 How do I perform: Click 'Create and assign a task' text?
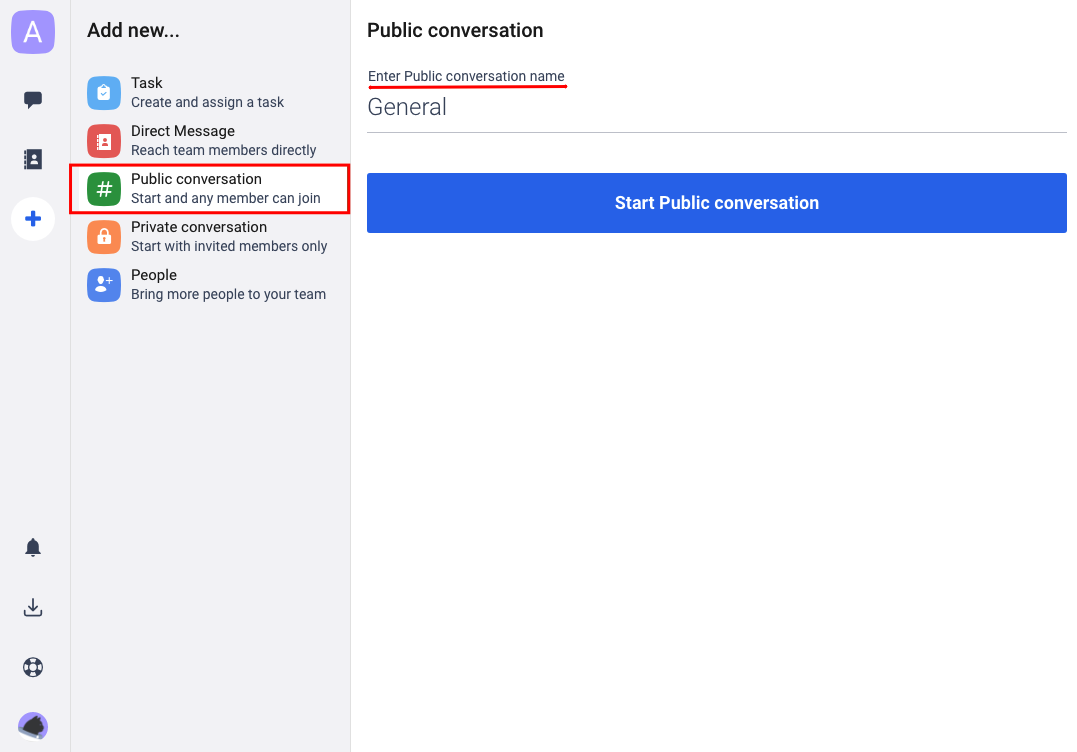(x=207, y=102)
